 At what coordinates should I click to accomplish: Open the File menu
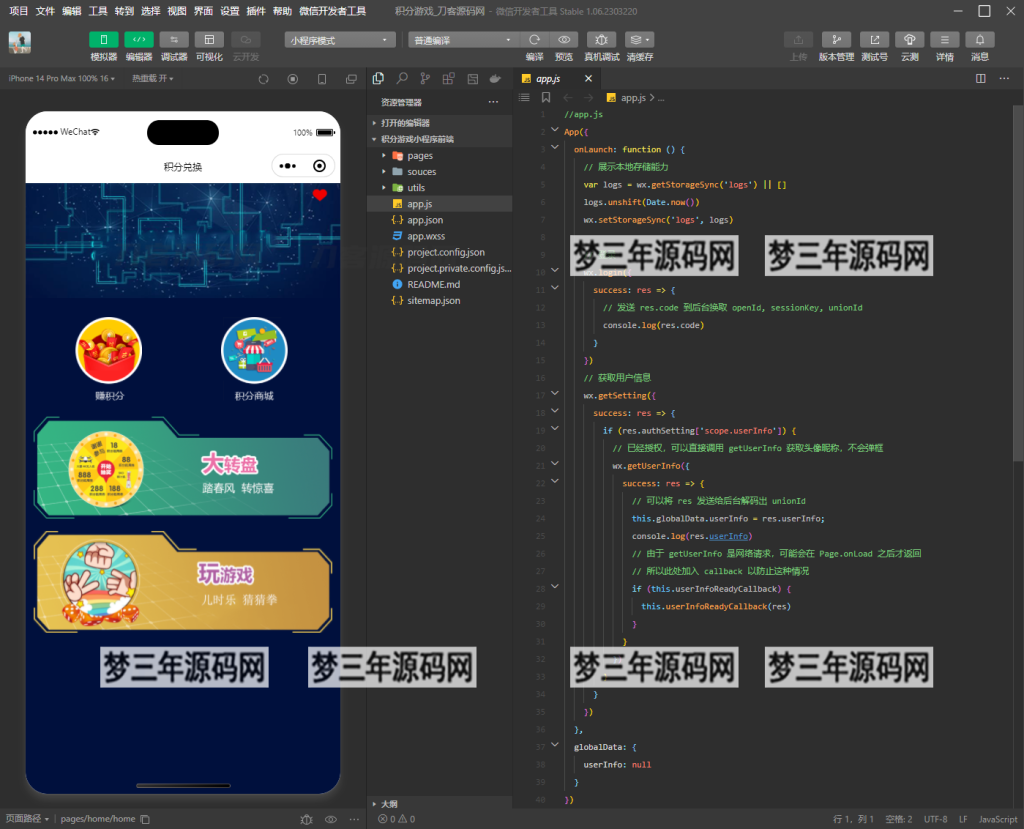point(45,11)
